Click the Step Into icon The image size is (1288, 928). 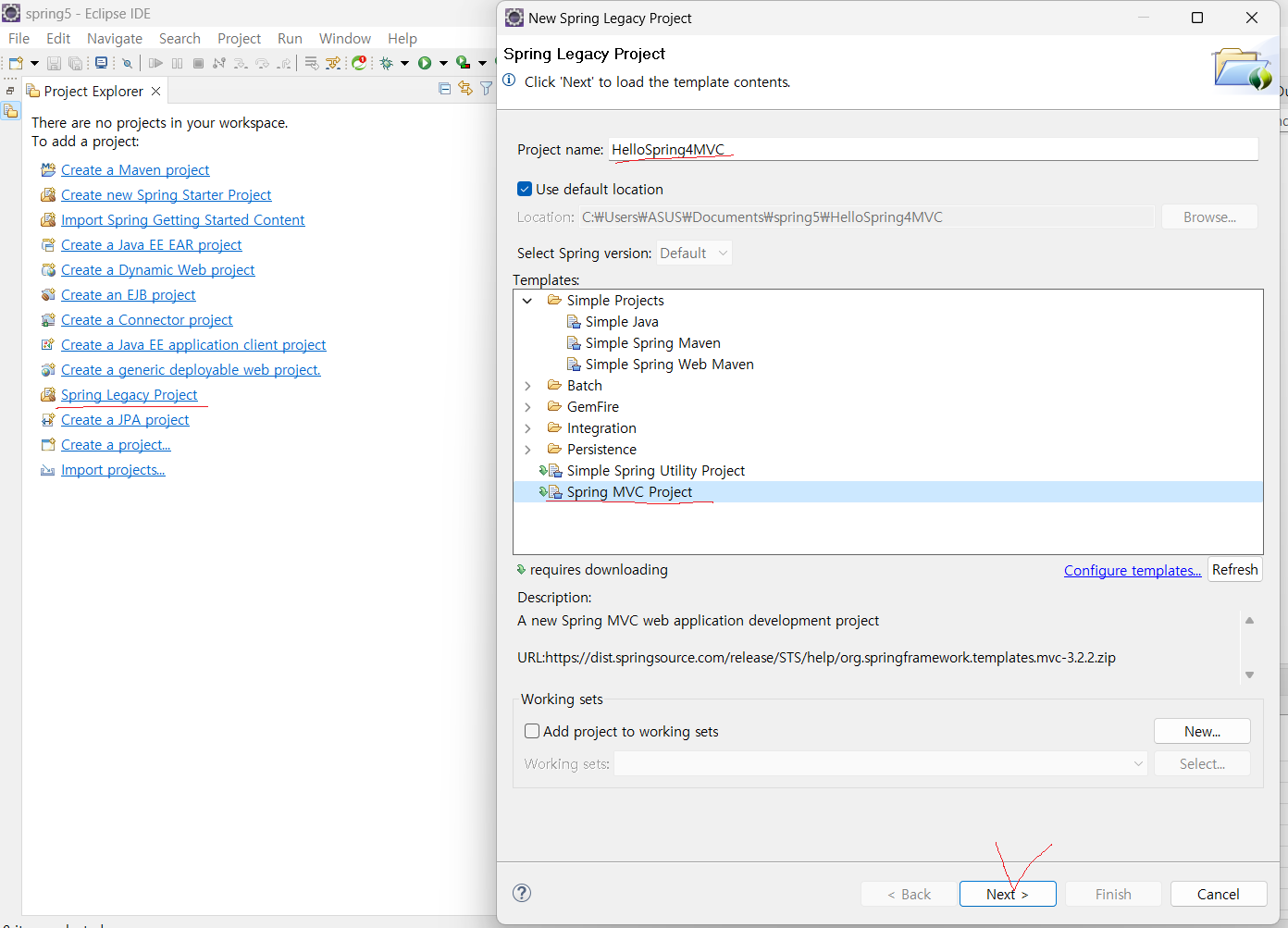coord(241,63)
